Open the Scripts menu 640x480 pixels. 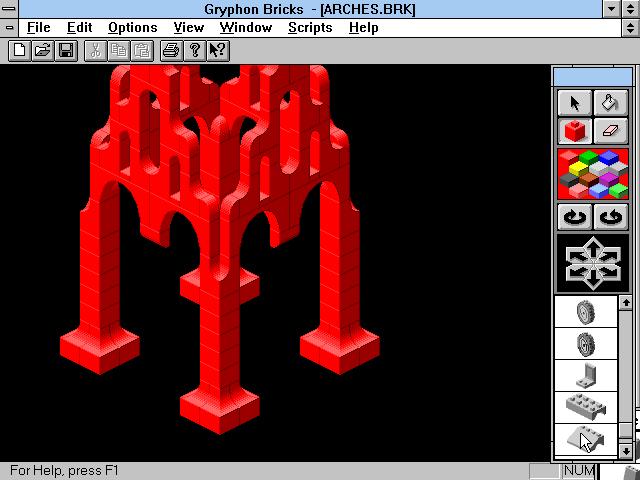pos(310,28)
